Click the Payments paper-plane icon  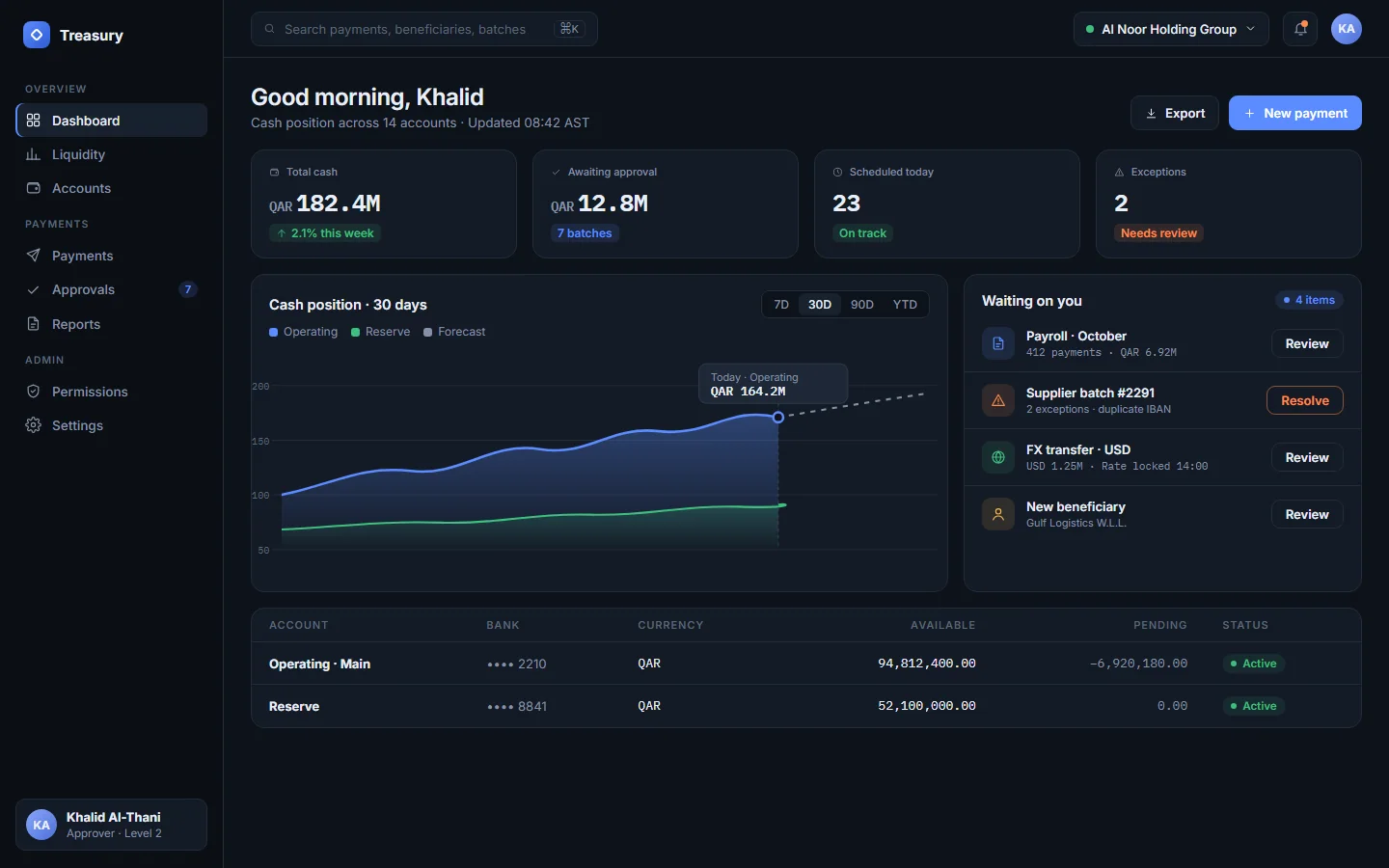point(34,256)
